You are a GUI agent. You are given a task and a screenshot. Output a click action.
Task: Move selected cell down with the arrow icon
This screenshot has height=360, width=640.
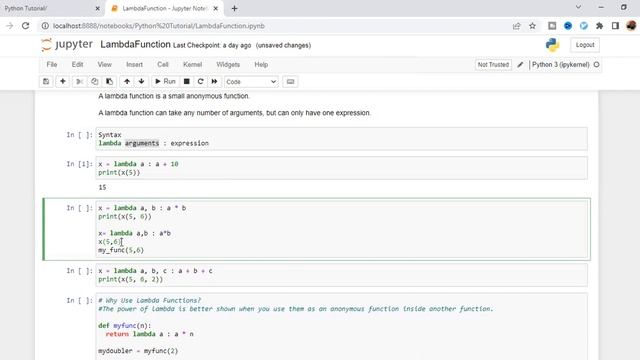142,82
